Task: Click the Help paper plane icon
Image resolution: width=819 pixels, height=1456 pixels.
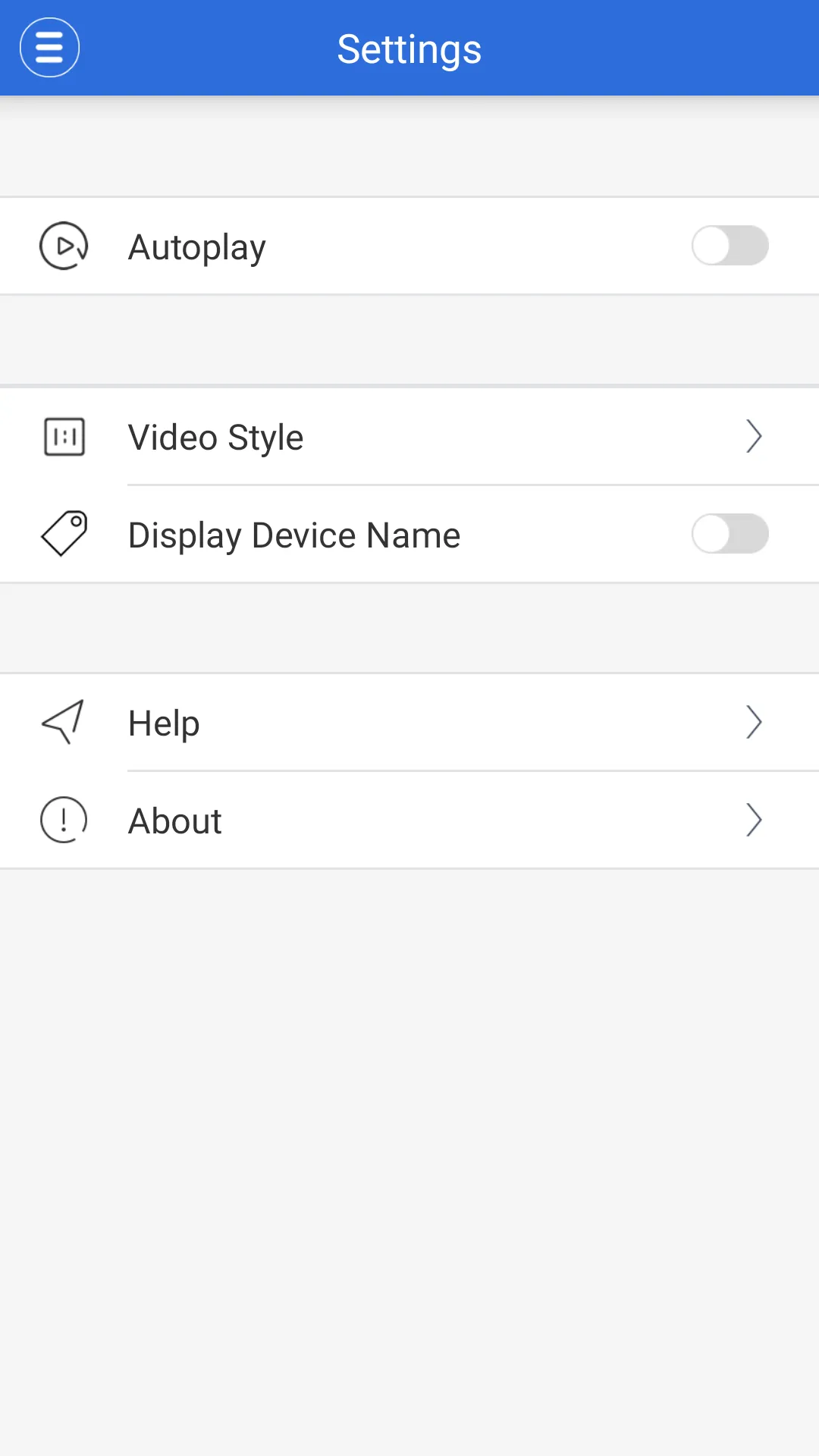Action: [62, 722]
